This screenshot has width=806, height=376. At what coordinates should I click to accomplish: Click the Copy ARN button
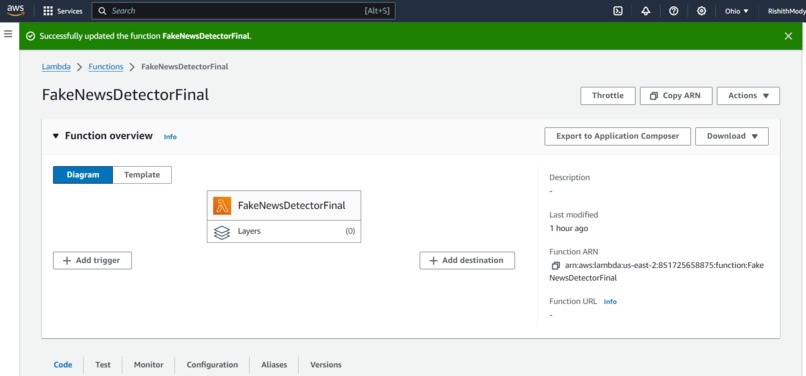pos(676,96)
